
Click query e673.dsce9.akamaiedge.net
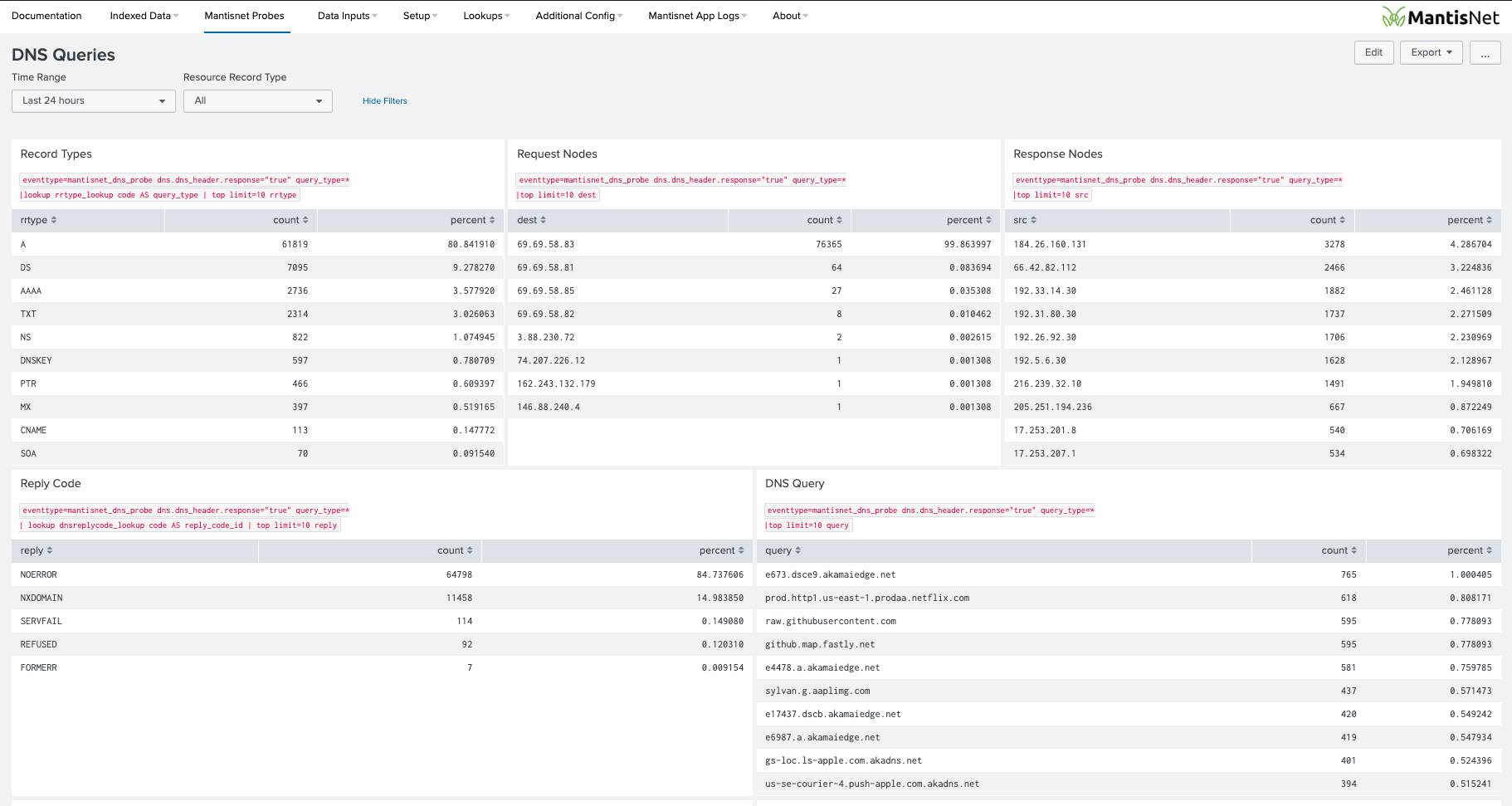[x=830, y=574]
